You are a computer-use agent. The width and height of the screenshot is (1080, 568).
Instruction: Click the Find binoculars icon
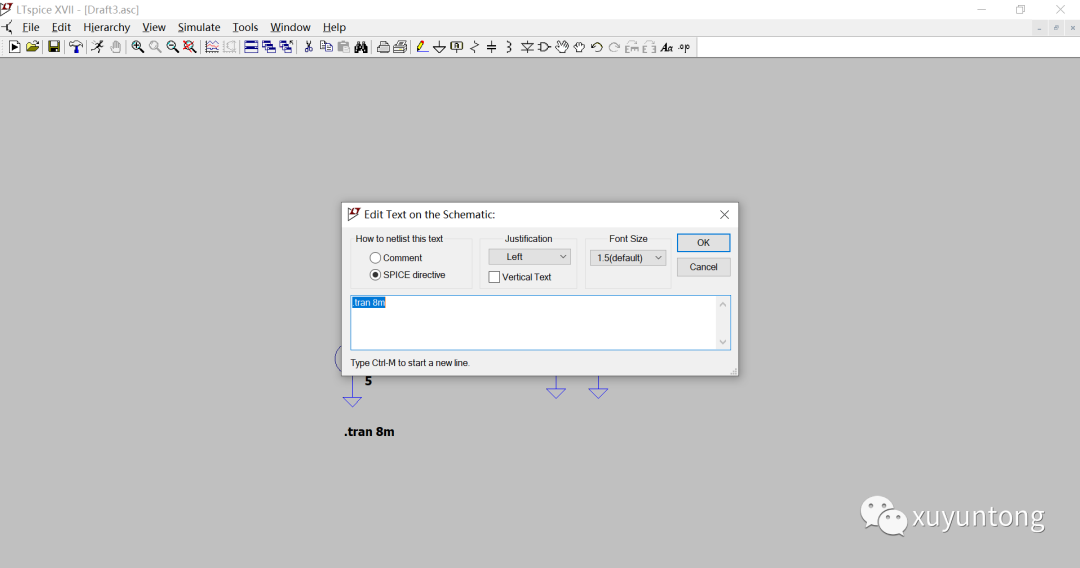361,47
